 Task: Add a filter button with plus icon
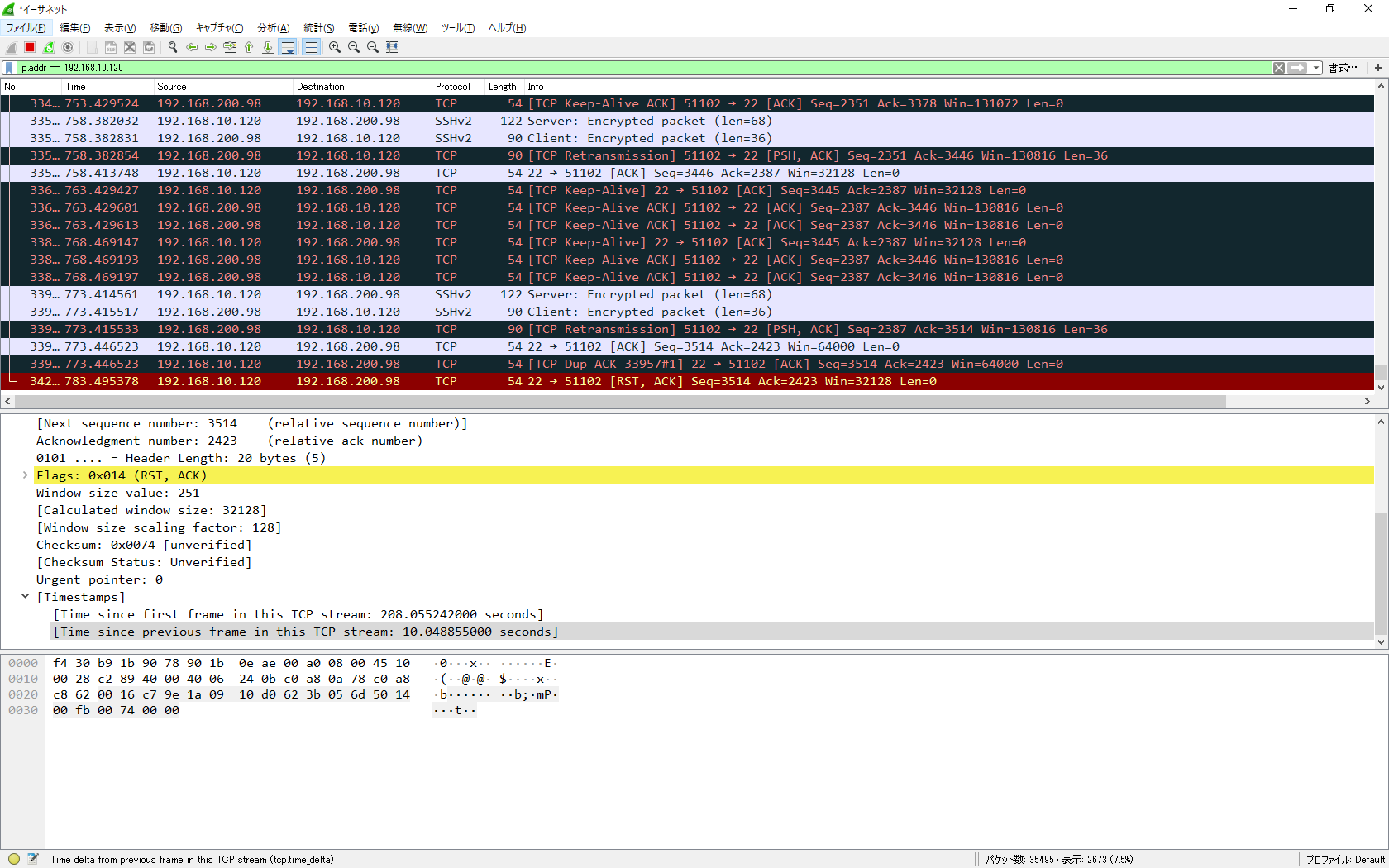click(x=1378, y=68)
